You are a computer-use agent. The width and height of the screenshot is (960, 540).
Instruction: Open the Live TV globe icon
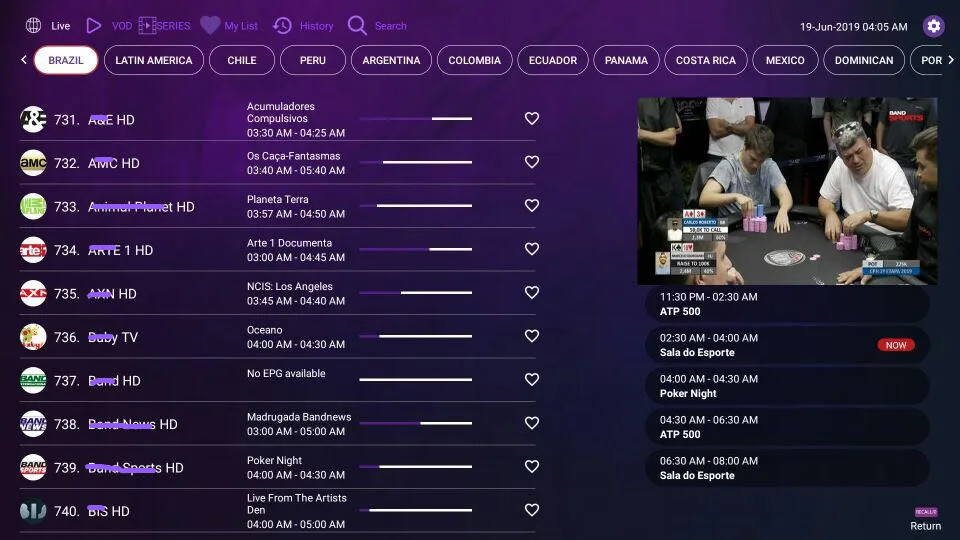coord(33,26)
